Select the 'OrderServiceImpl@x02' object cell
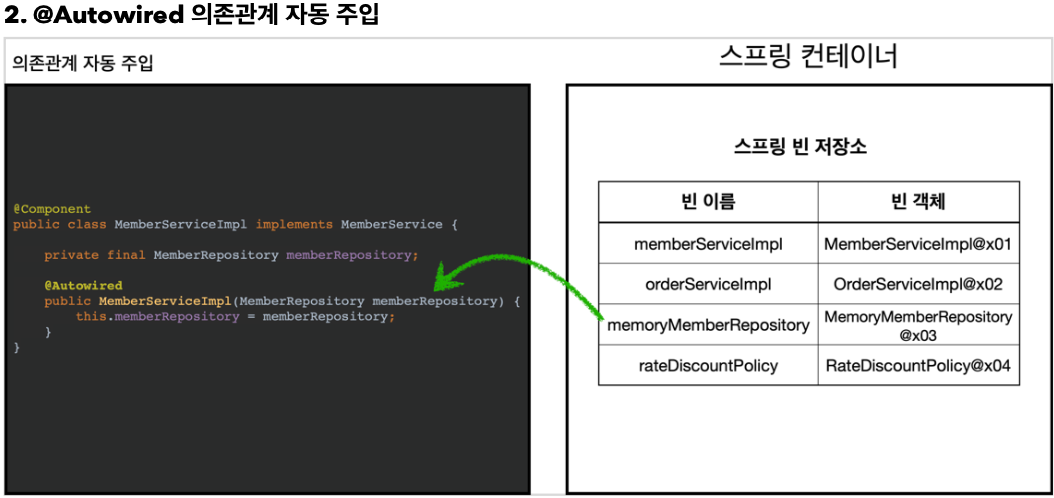Viewport: 1054px width, 498px height. pyautogui.click(x=919, y=284)
